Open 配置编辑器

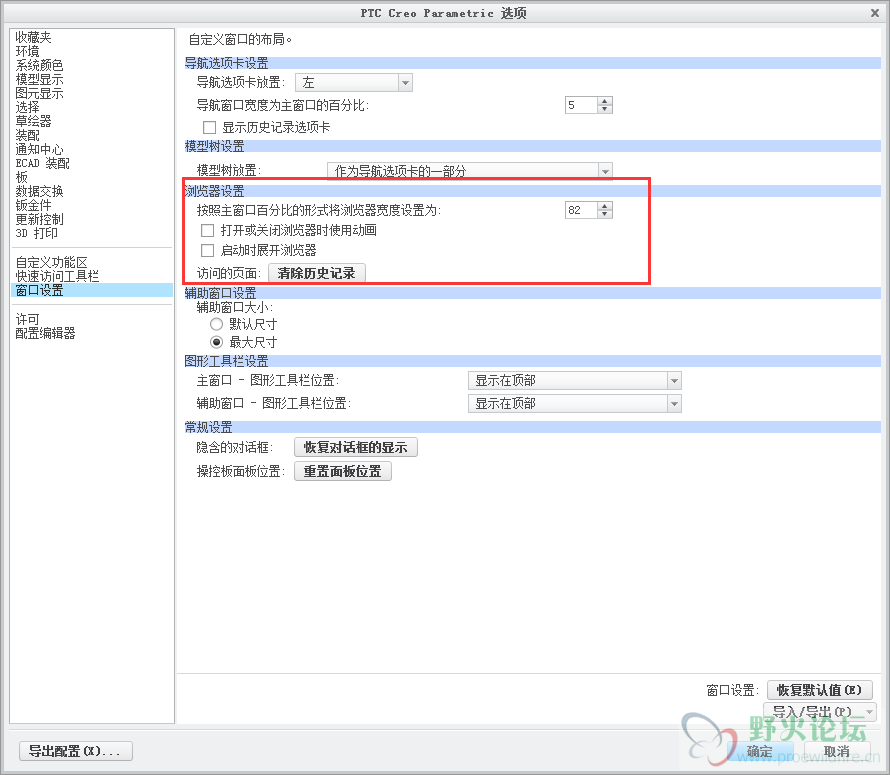click(x=45, y=333)
